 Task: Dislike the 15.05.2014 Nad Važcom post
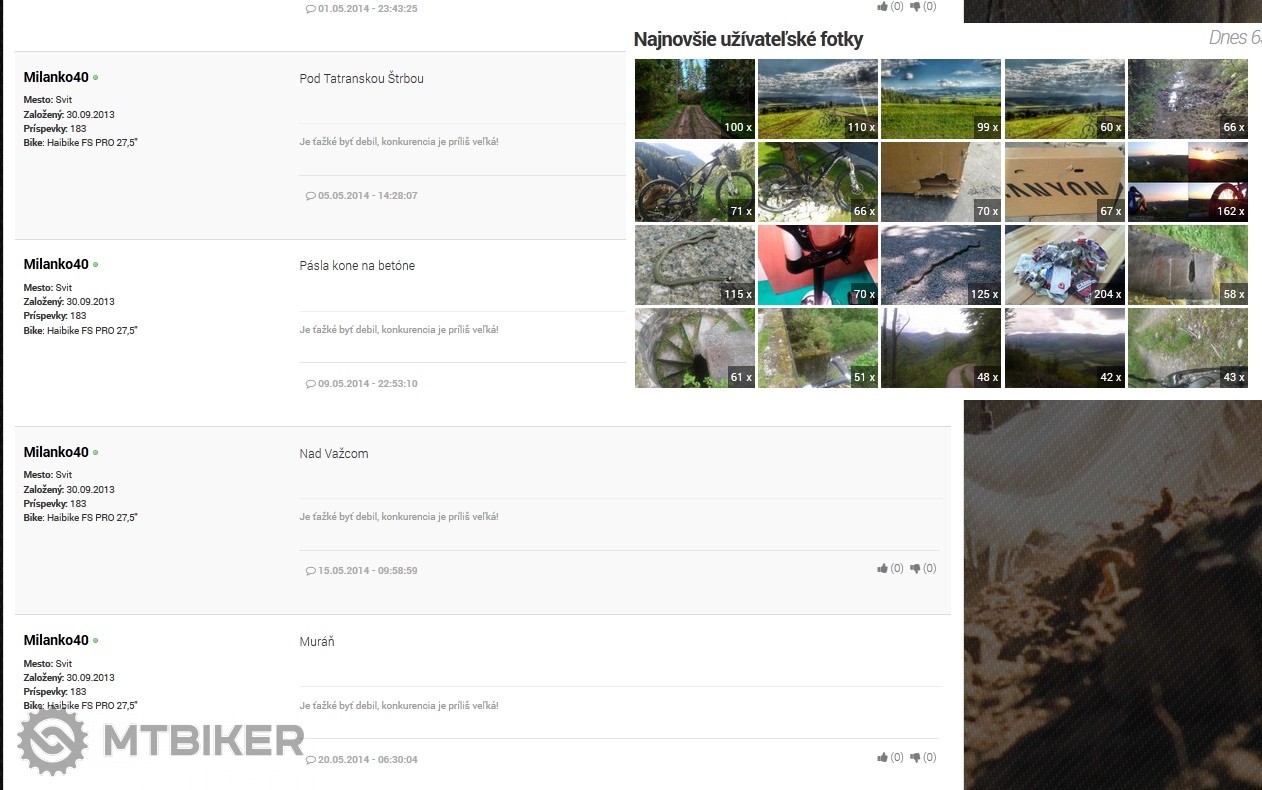click(915, 569)
